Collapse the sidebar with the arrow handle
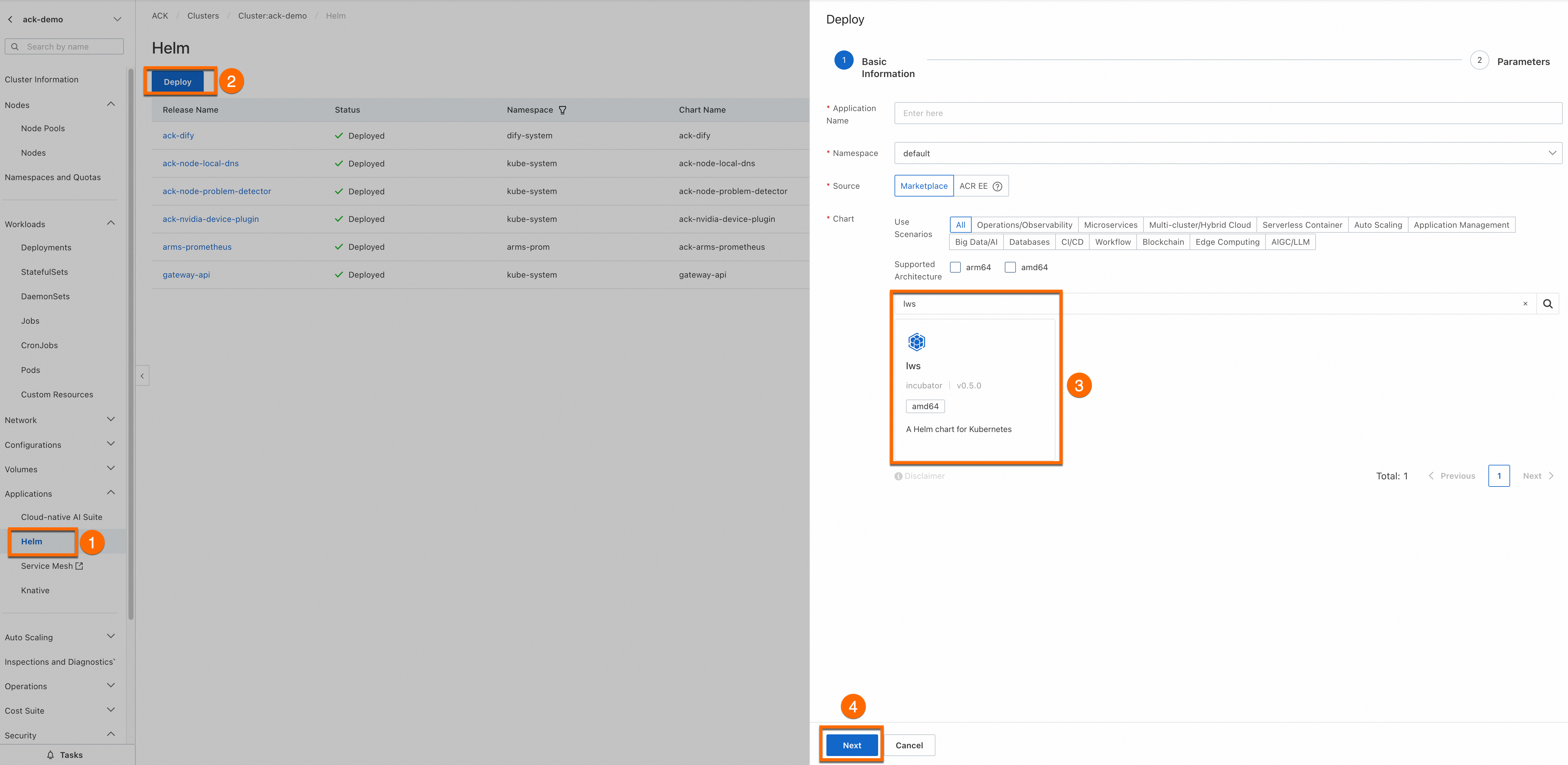The height and width of the screenshot is (765, 1568). click(142, 375)
